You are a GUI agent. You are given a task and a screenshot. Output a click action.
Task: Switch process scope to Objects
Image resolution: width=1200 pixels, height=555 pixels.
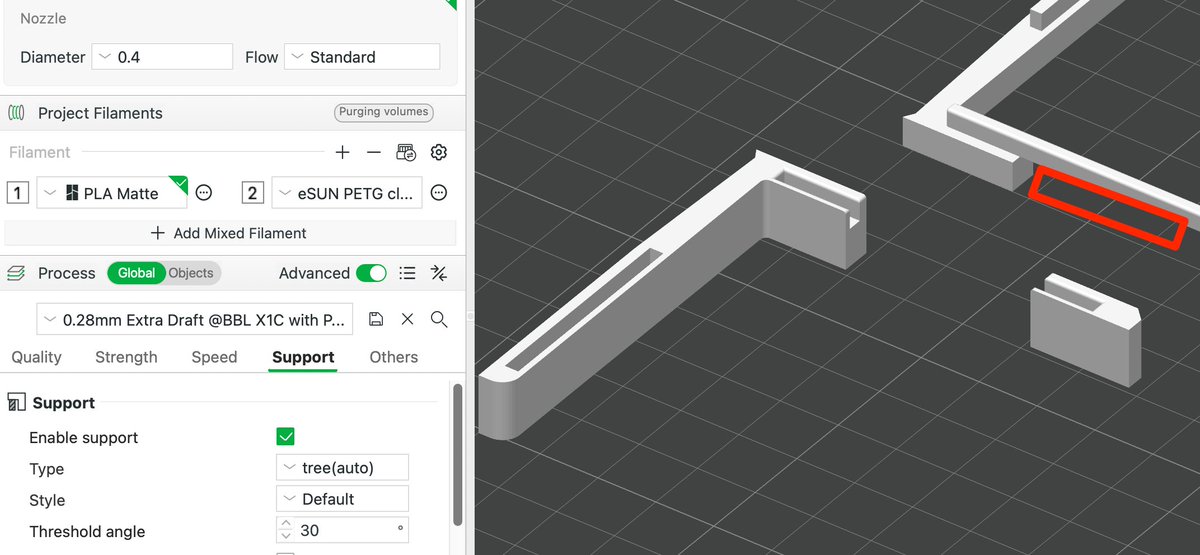pyautogui.click(x=191, y=273)
